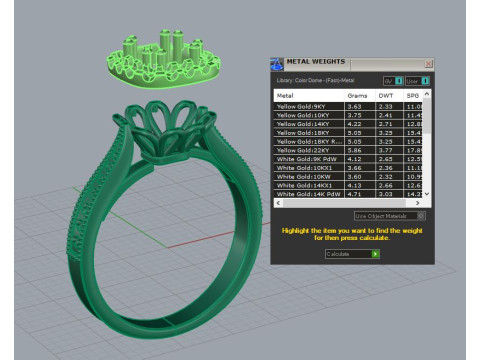Click the Metal column header
Screen dimensions: 480x360
tap(309, 96)
